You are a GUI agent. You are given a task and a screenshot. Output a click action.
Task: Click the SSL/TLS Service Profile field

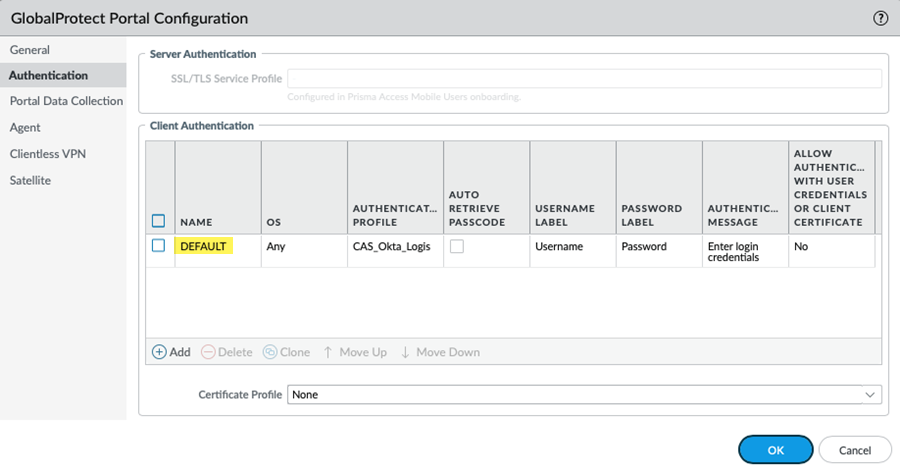[x=584, y=78]
